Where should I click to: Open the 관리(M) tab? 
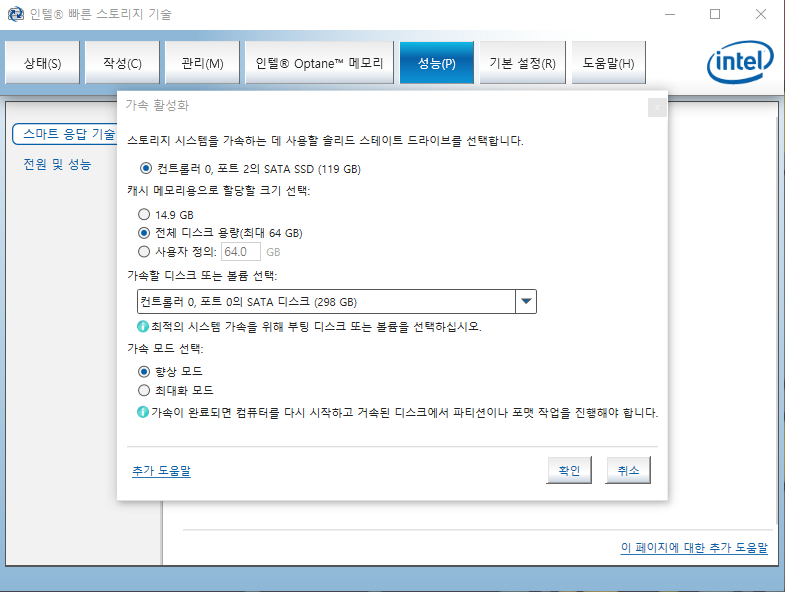coord(202,63)
